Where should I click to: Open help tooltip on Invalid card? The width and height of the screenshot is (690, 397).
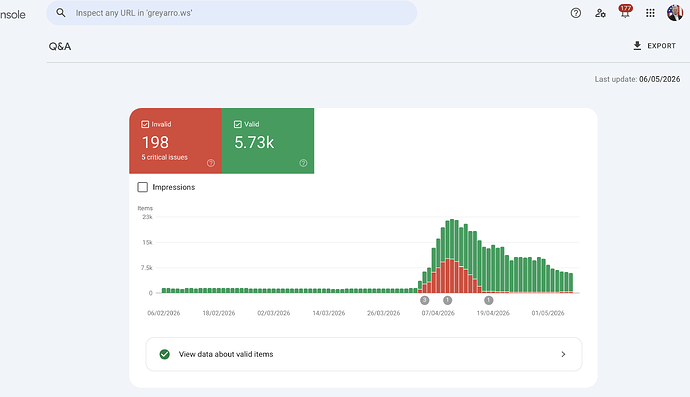tap(211, 163)
